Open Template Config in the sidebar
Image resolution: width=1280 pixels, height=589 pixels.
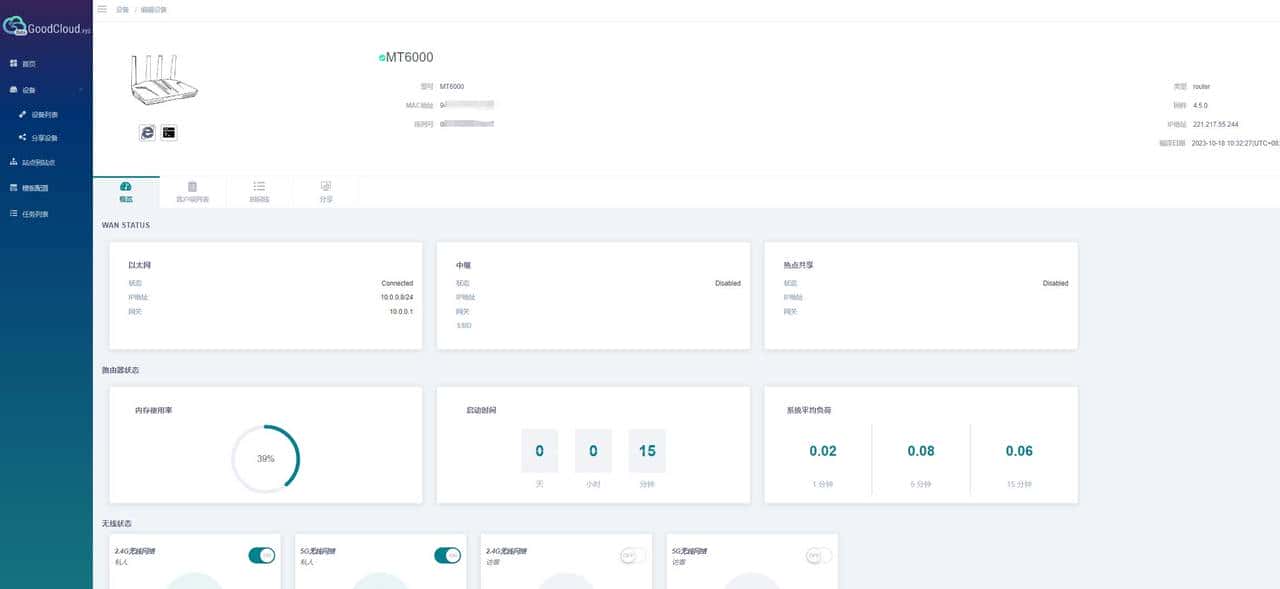[35, 188]
